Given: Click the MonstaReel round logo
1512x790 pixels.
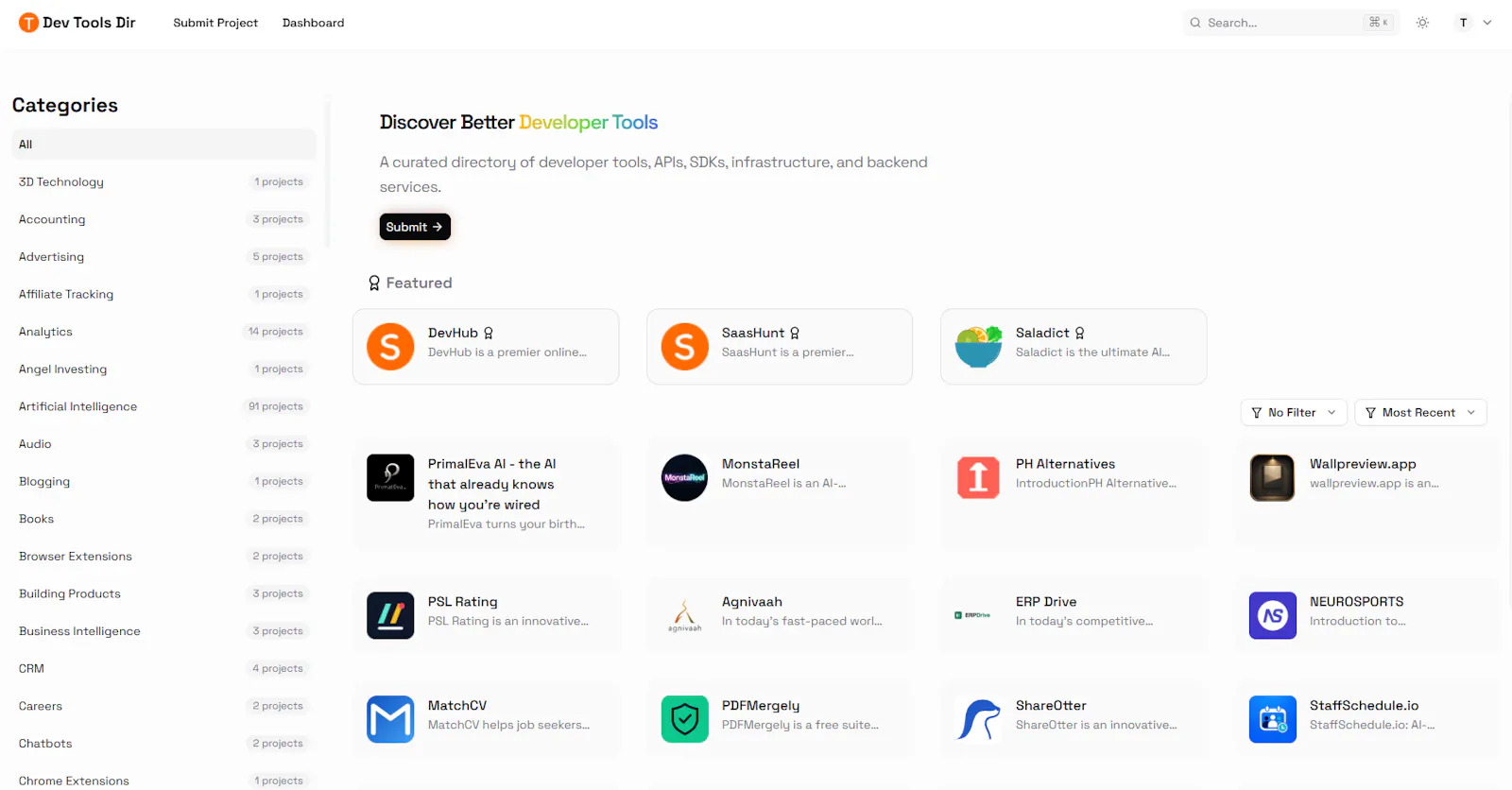Looking at the screenshot, I should click(685, 477).
